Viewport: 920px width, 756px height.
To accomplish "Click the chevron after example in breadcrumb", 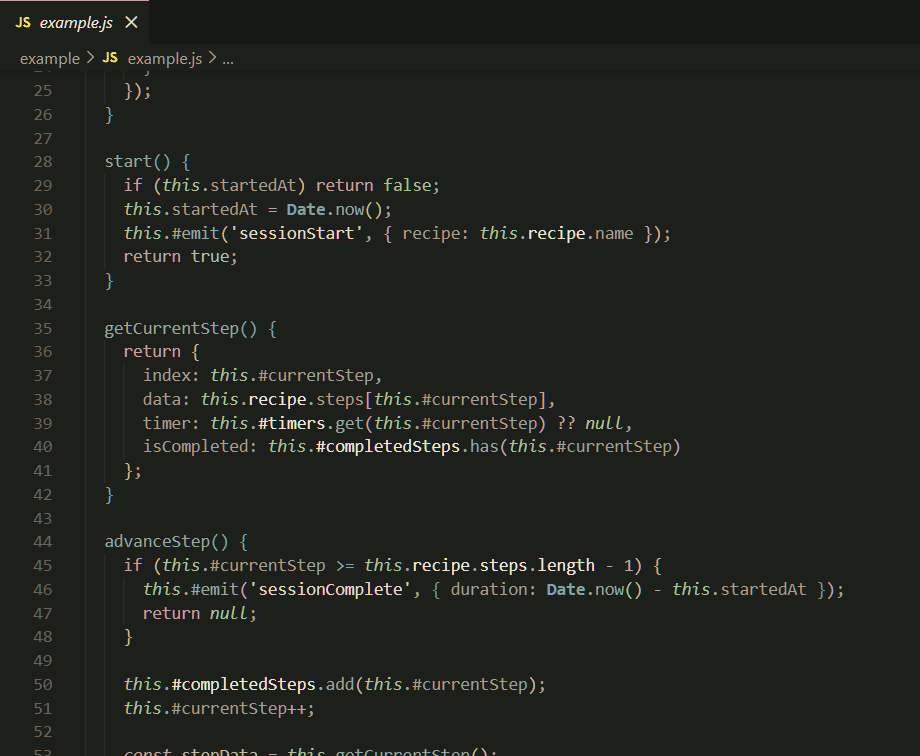I will 90,58.
